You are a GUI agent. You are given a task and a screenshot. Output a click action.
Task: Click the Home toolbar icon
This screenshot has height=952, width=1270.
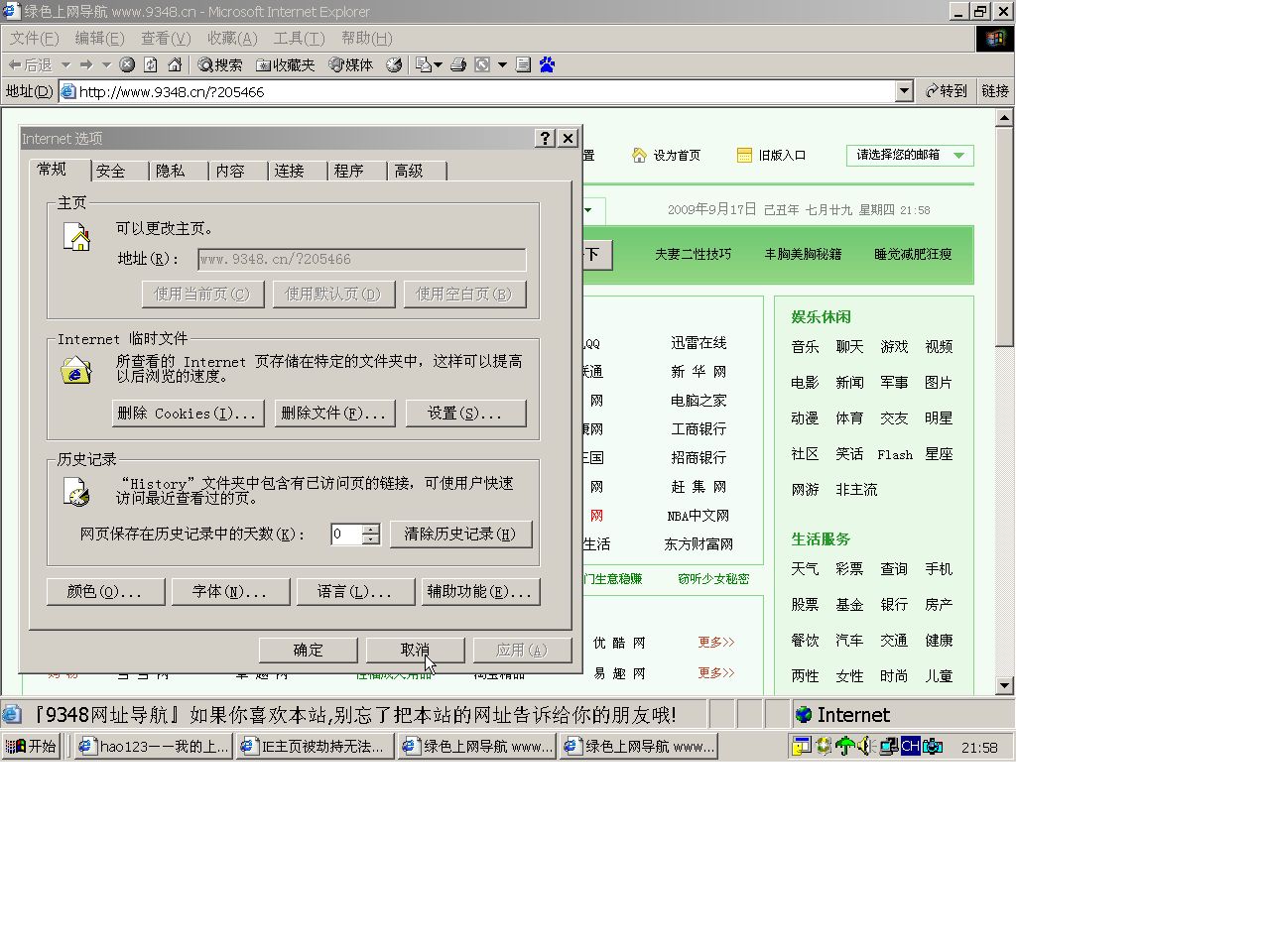tap(175, 64)
